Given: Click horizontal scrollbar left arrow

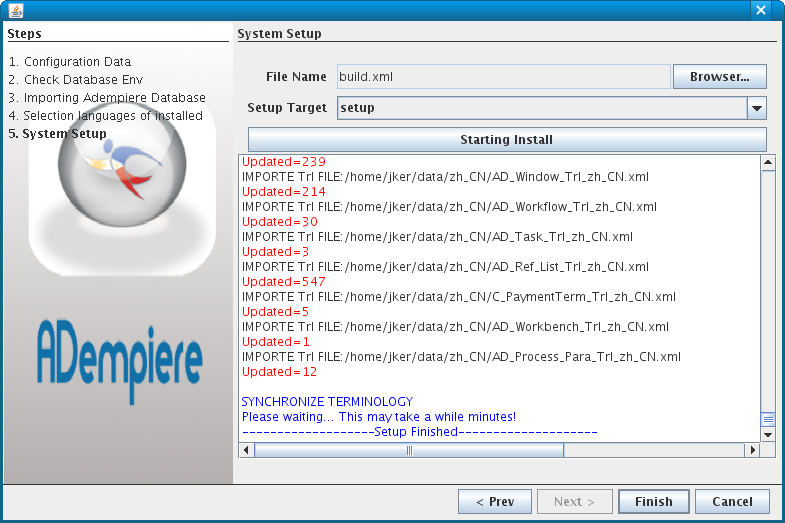Looking at the screenshot, I should 246,450.
